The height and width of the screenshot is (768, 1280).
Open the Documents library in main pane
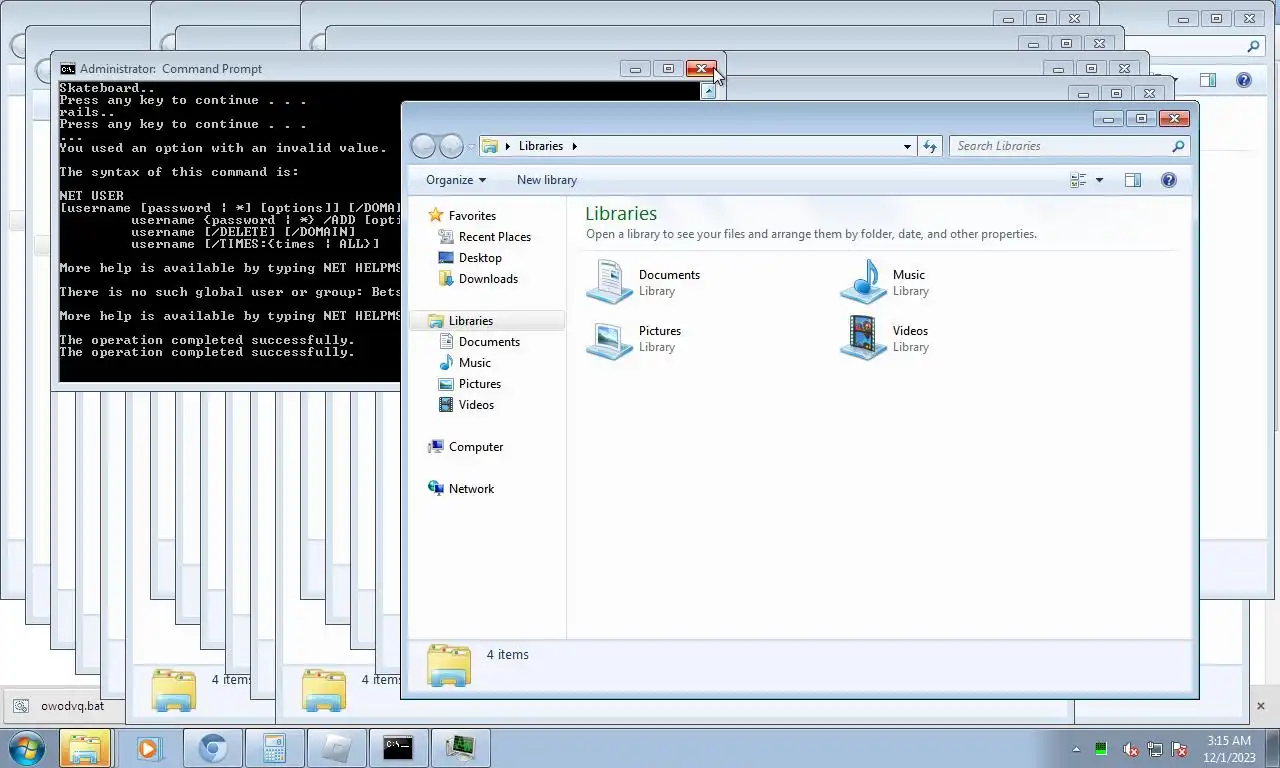[x=643, y=282]
